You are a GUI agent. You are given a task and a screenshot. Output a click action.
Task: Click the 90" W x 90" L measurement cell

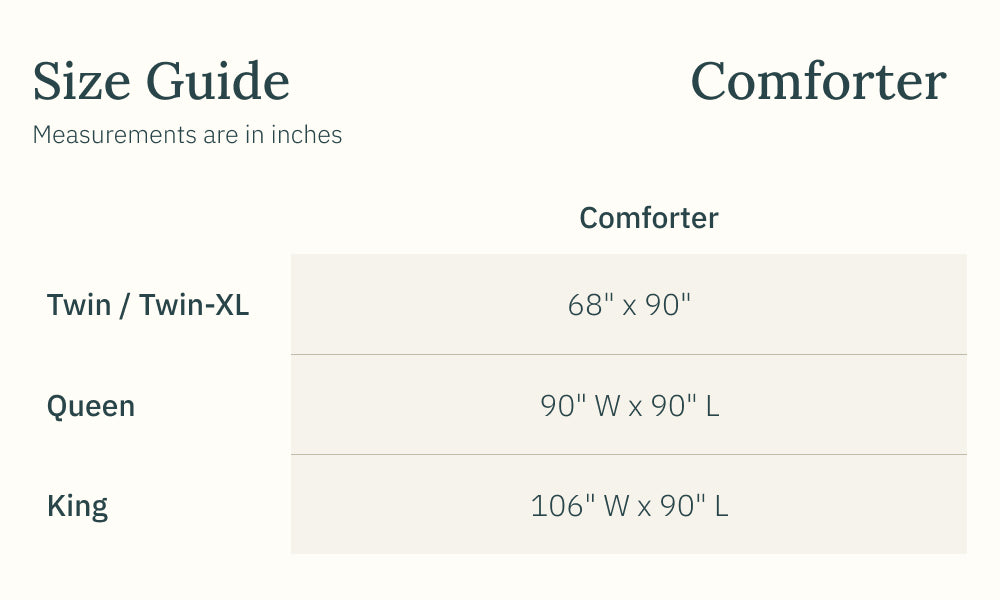[x=629, y=406]
